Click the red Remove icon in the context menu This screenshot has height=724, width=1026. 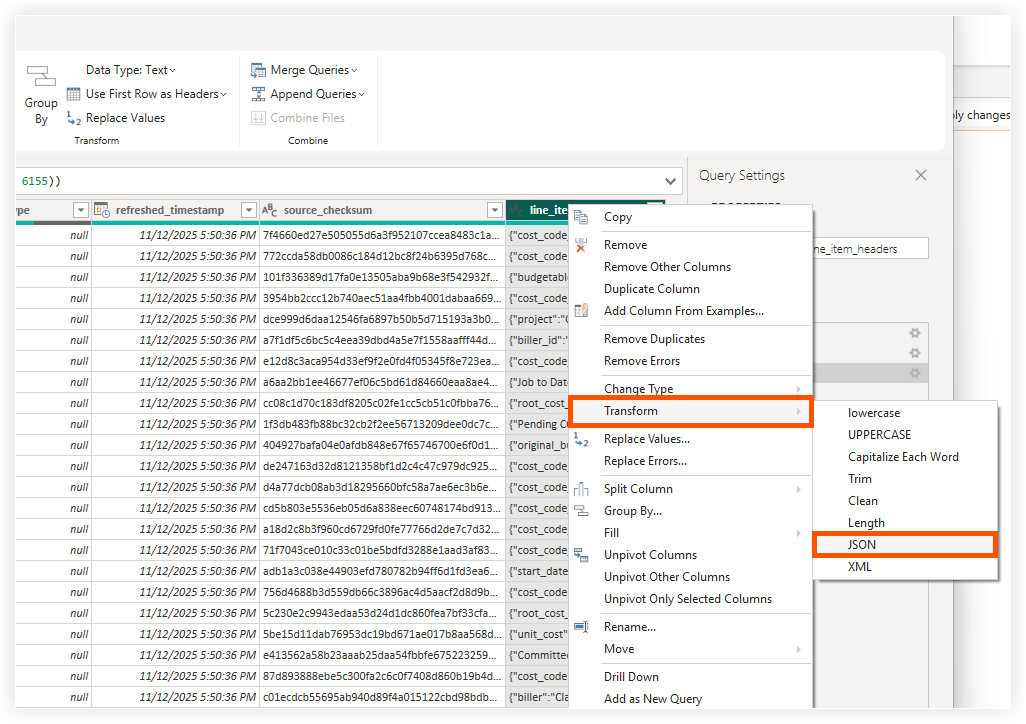[x=580, y=244]
